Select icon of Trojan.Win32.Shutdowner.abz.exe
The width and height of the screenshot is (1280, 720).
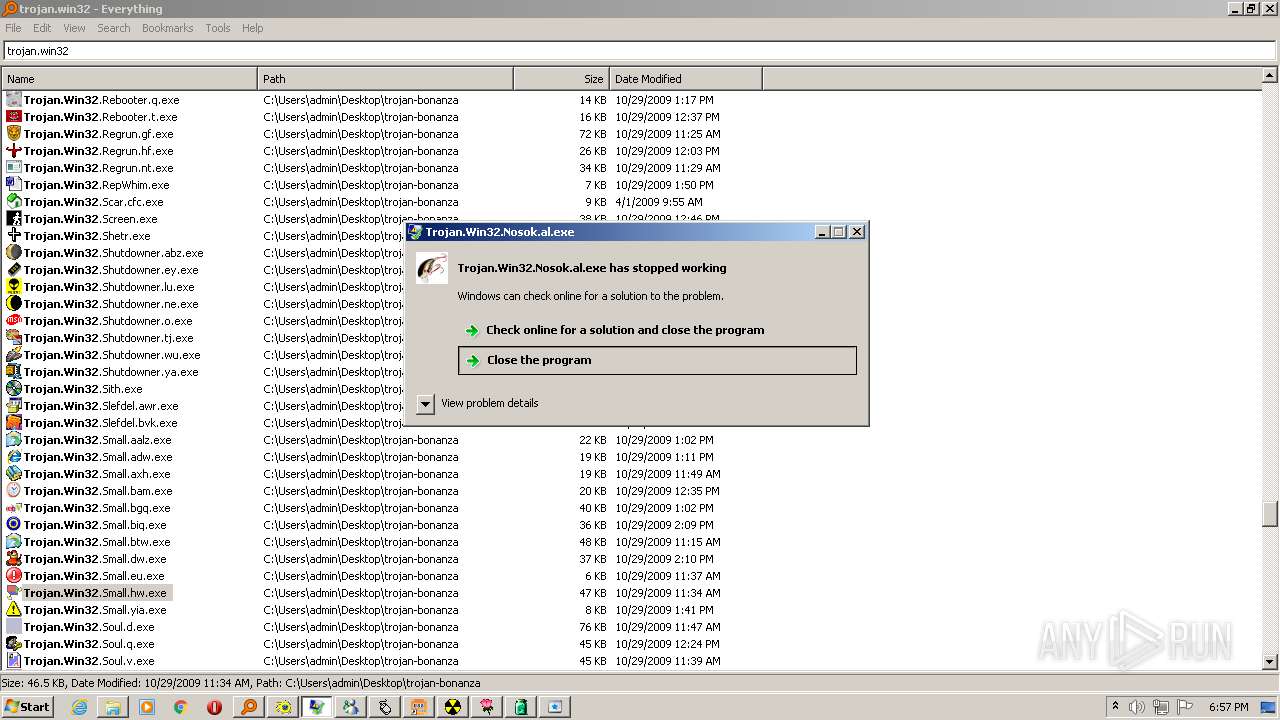click(14, 253)
